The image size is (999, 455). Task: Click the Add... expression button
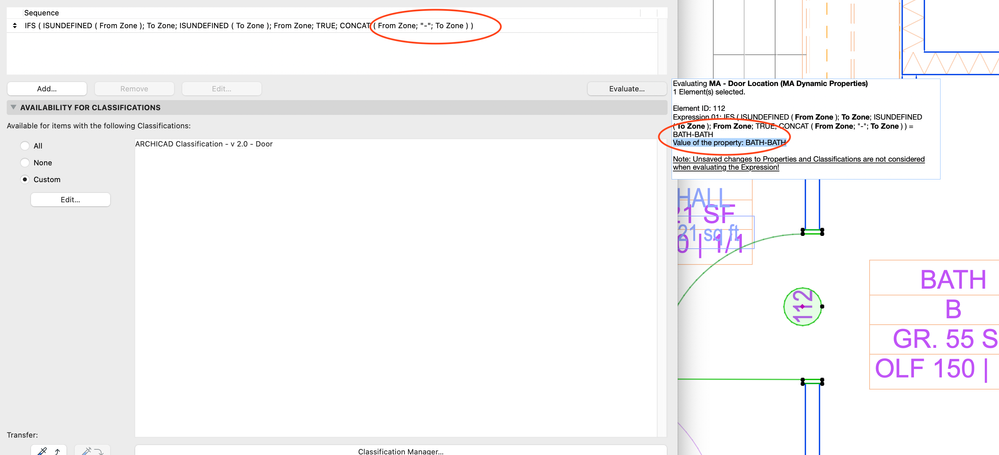pos(47,89)
